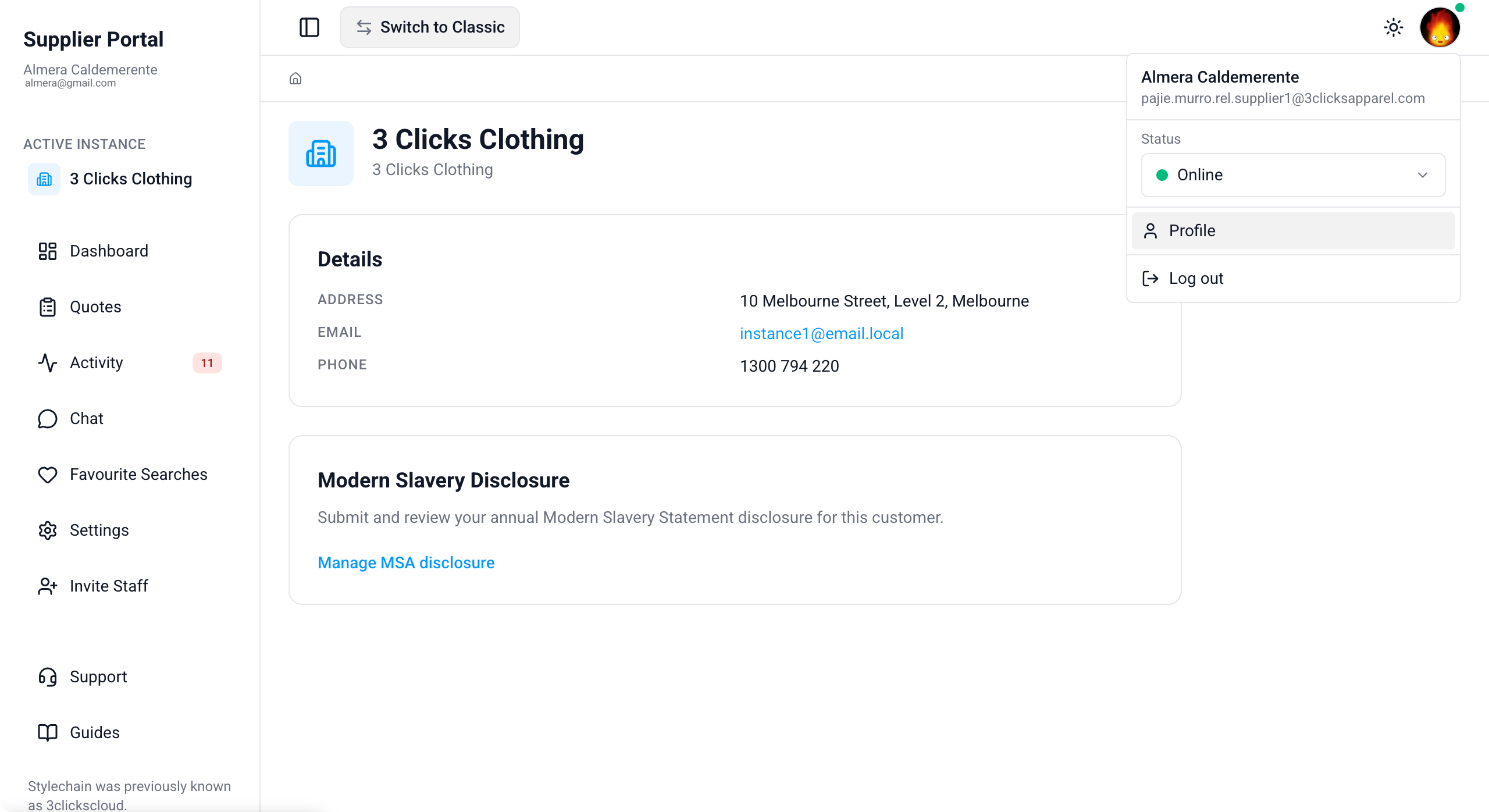
Task: Open the Online status dropdown
Action: coord(1293,175)
